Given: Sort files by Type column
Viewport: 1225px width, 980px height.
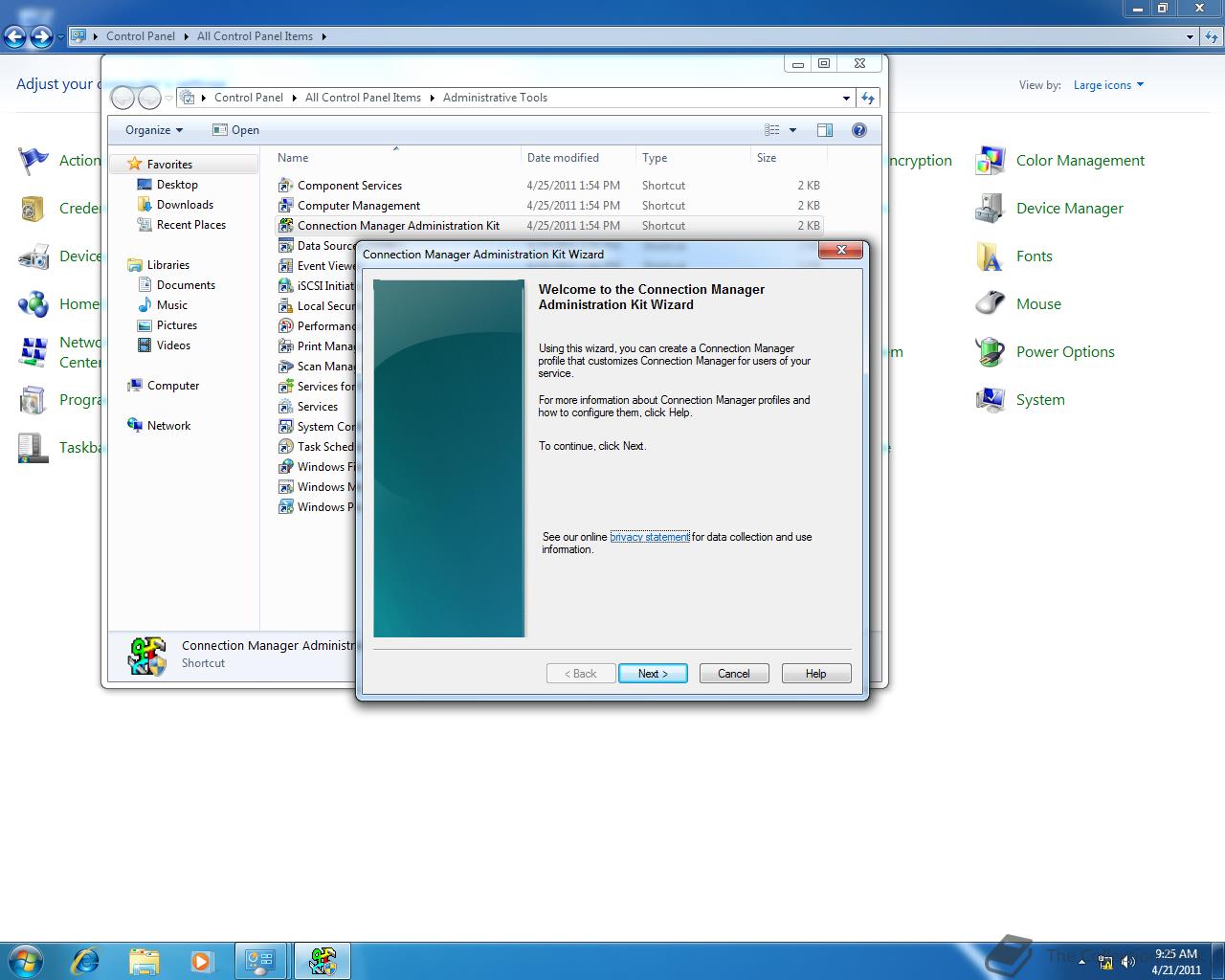Looking at the screenshot, I should point(693,158).
